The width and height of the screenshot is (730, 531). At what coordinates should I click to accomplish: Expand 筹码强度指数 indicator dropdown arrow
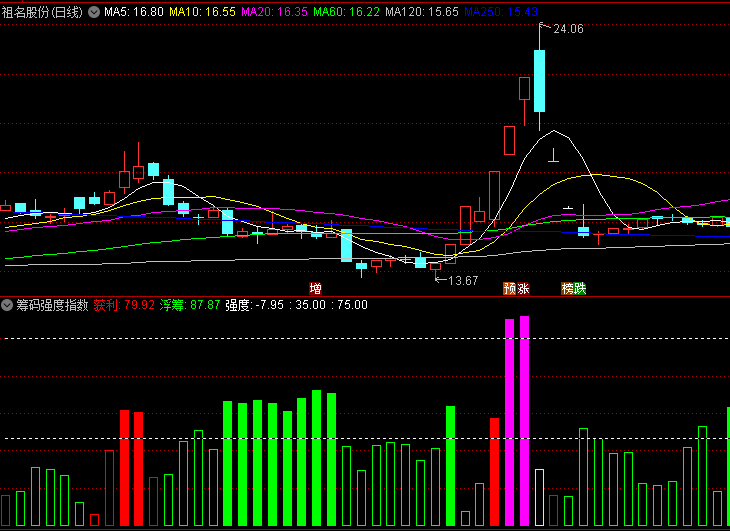[7, 305]
